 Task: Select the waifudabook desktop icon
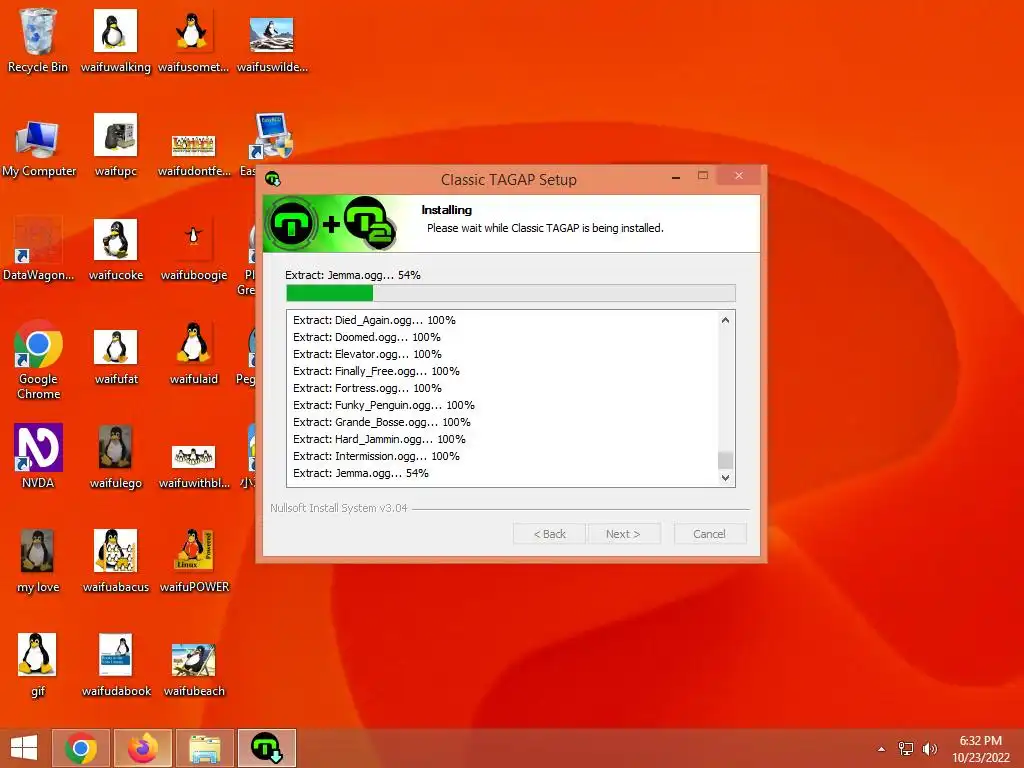(x=116, y=664)
